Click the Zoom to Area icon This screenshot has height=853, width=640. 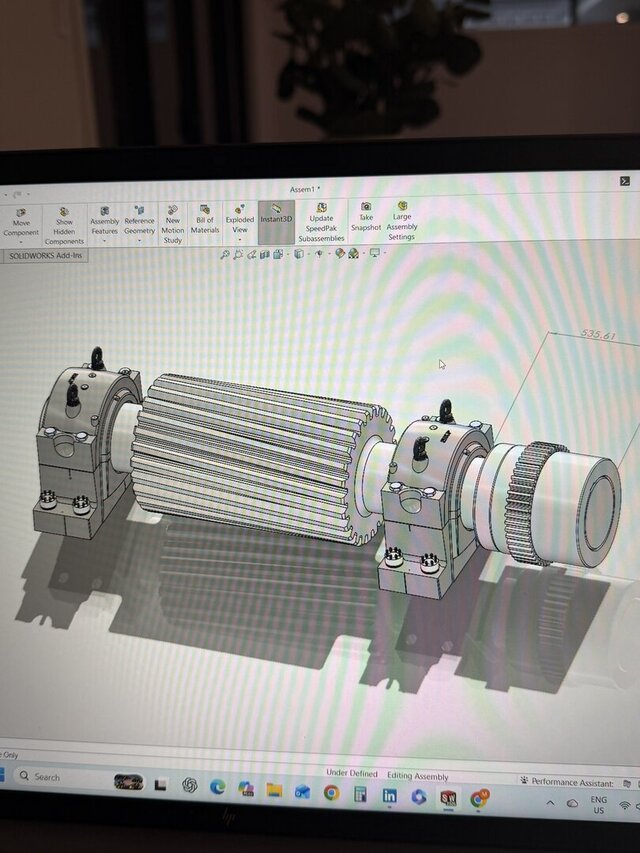(238, 255)
